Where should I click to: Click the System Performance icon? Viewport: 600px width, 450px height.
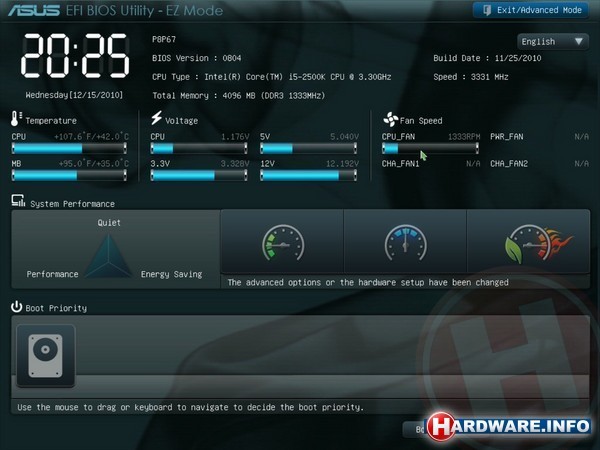click(18, 201)
